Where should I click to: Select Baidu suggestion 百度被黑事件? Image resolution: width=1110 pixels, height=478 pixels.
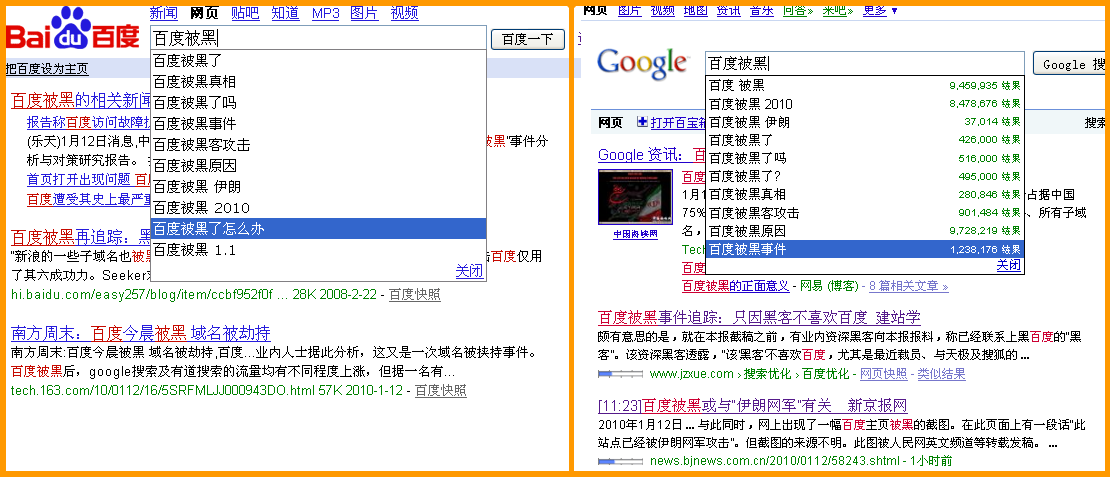319,123
